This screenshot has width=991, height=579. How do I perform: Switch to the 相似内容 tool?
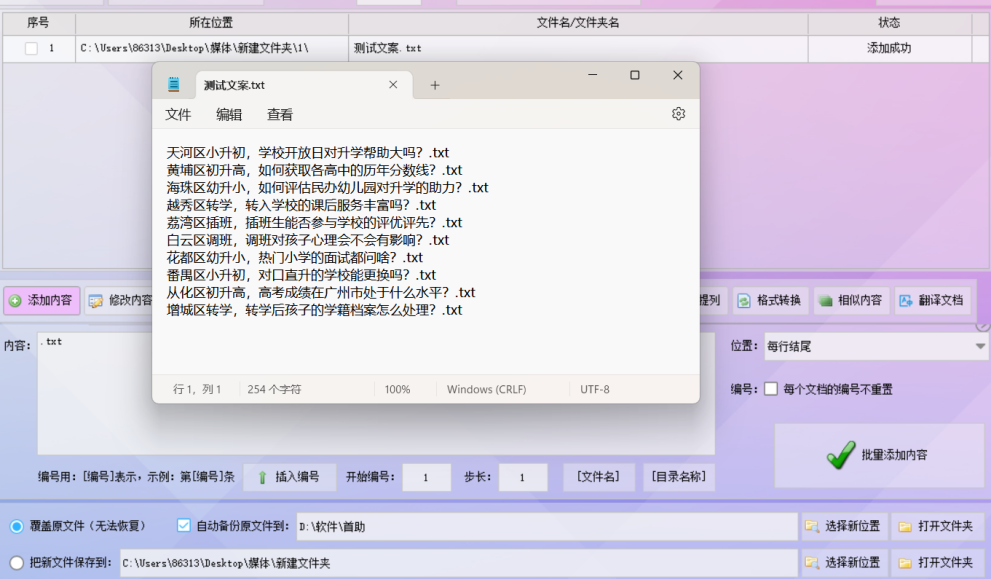point(849,300)
